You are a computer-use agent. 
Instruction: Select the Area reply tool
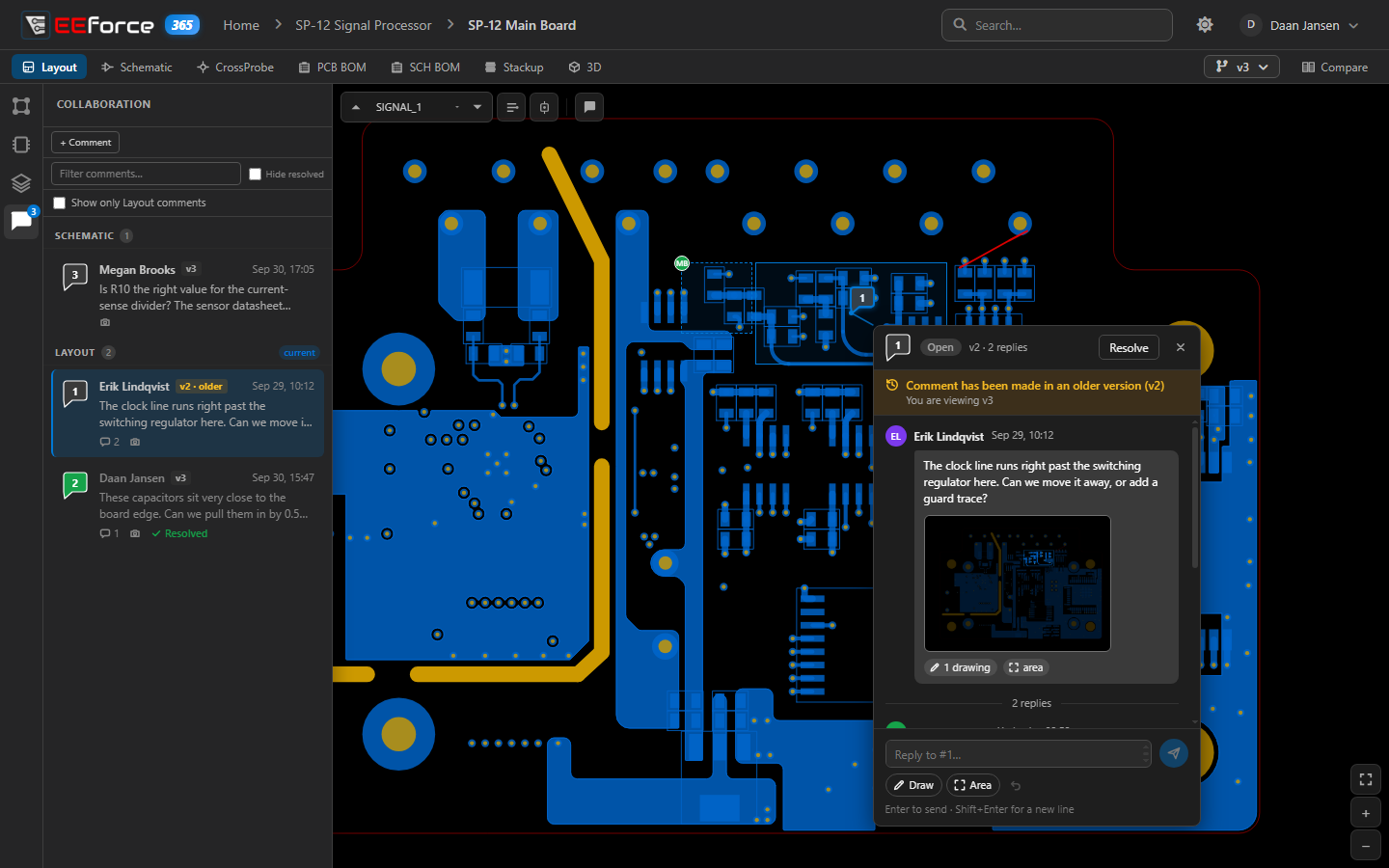pyautogui.click(x=972, y=785)
